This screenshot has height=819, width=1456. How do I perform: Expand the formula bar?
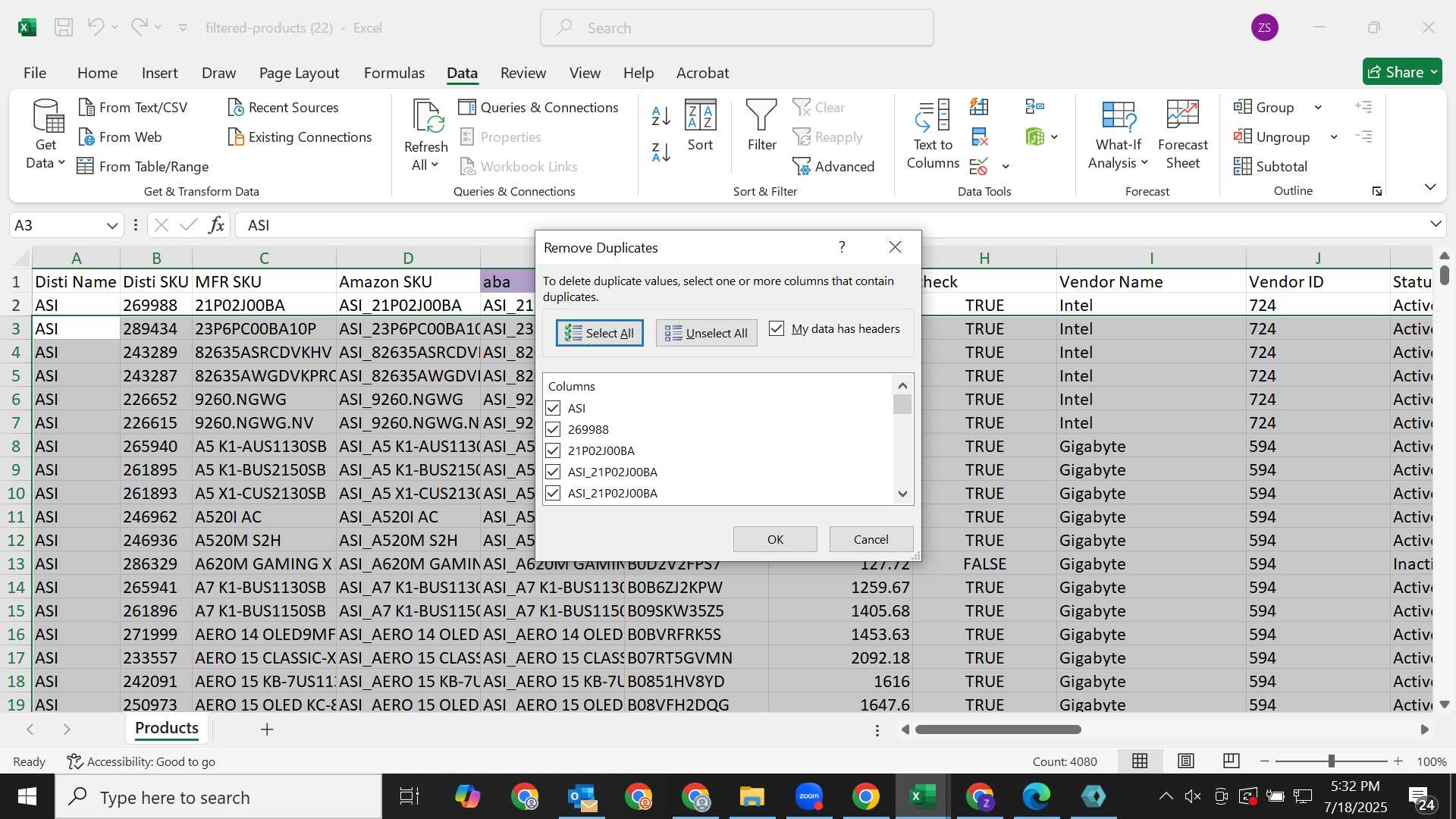pos(1436,224)
